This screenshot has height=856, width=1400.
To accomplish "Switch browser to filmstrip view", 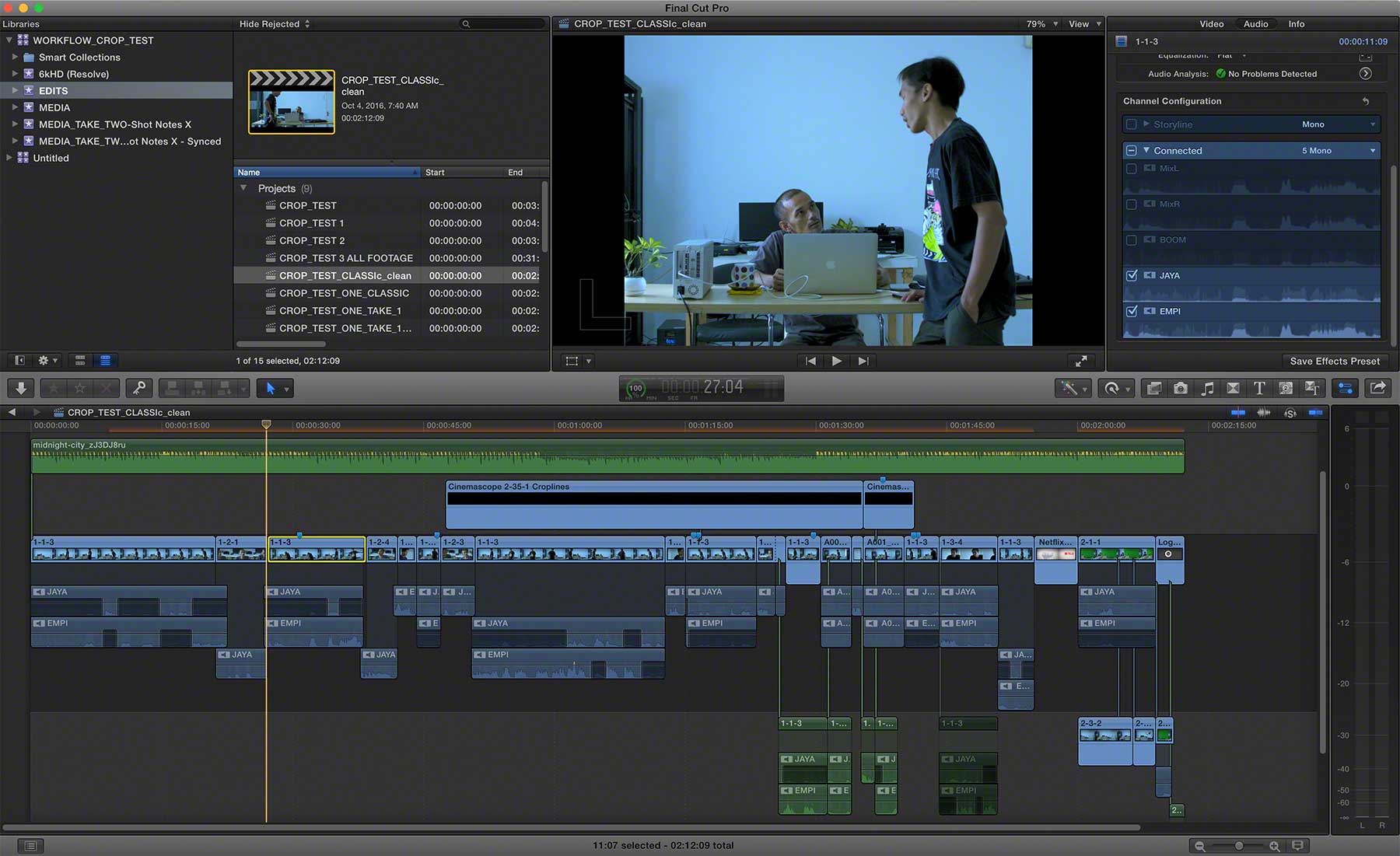I will pyautogui.click(x=80, y=360).
